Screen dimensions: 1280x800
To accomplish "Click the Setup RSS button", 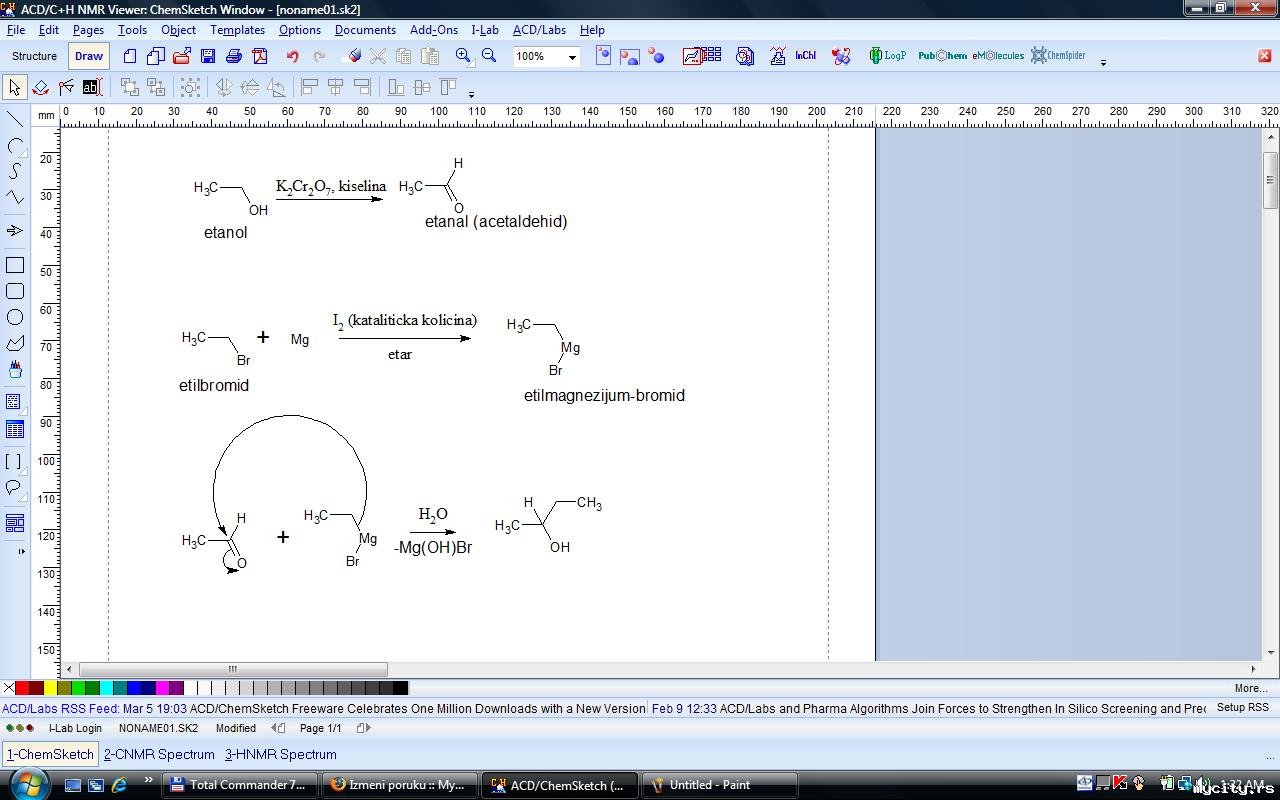I will coord(1242,708).
